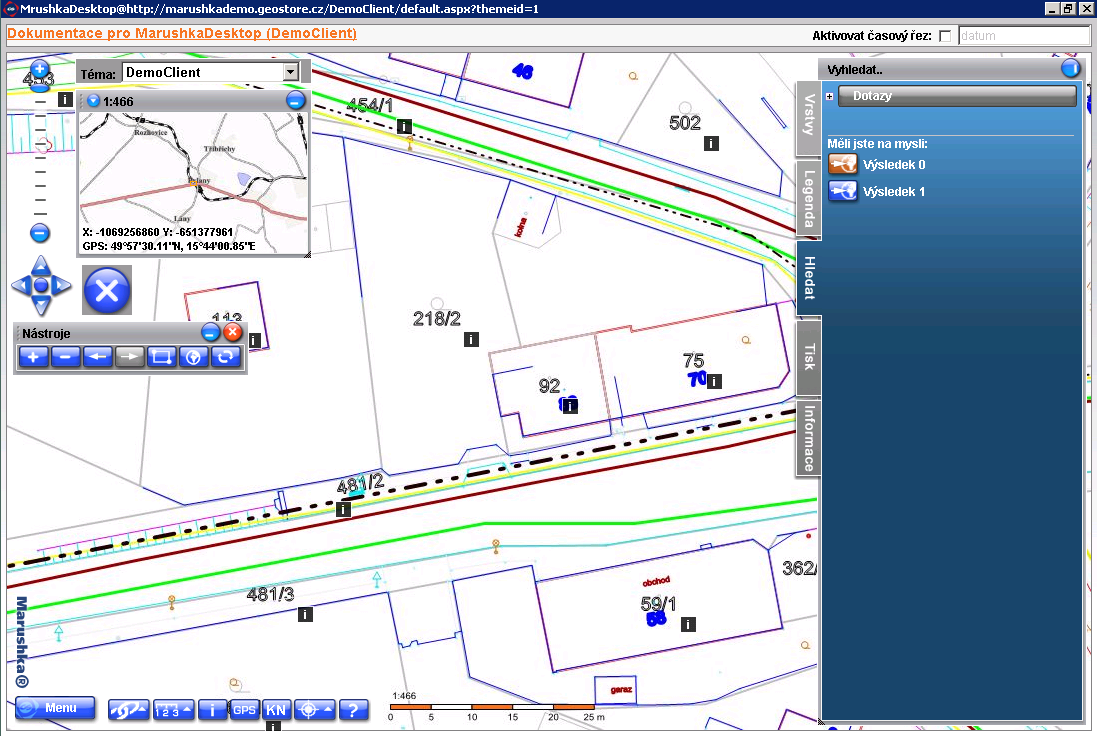This screenshot has height=736, width=1097.
Task: Open the Tisk tab
Action: click(808, 357)
